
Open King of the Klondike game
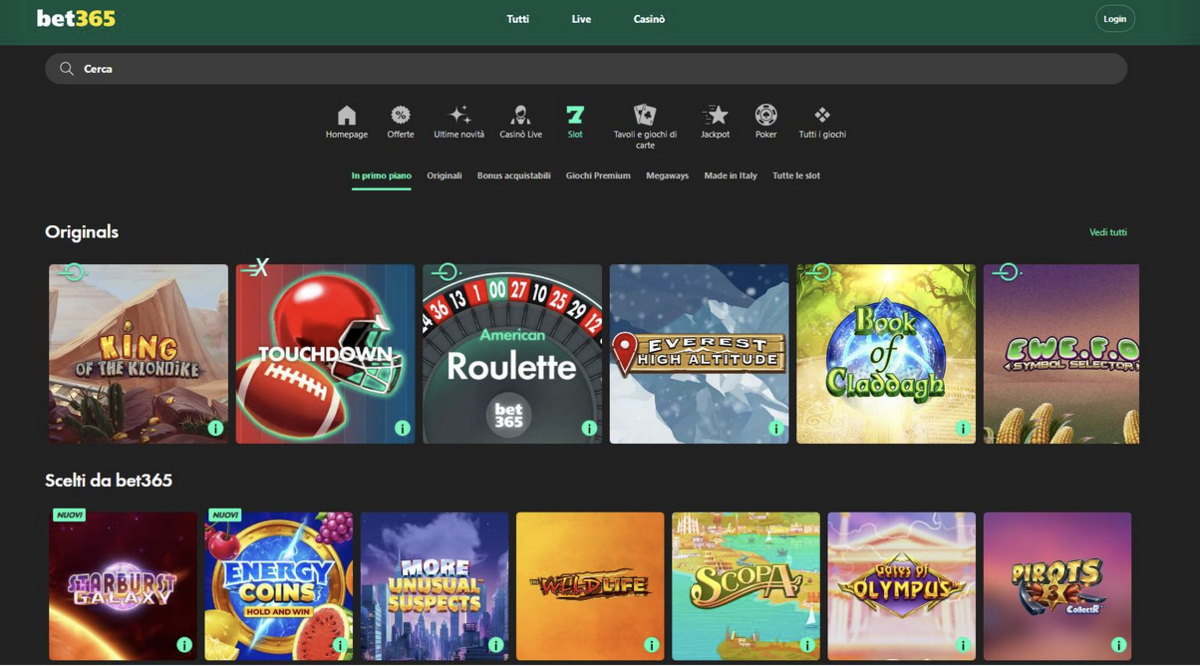138,354
